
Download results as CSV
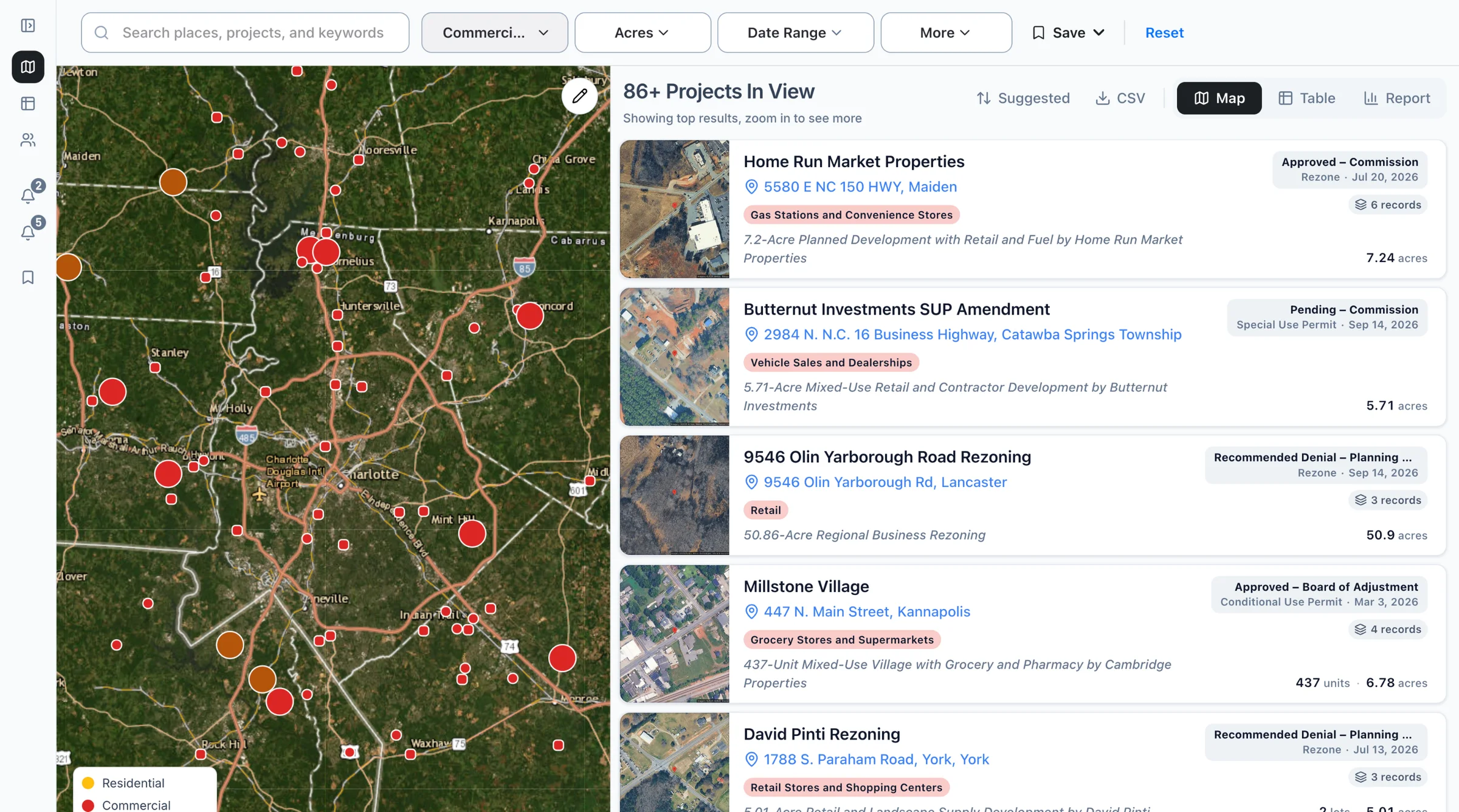point(1120,98)
